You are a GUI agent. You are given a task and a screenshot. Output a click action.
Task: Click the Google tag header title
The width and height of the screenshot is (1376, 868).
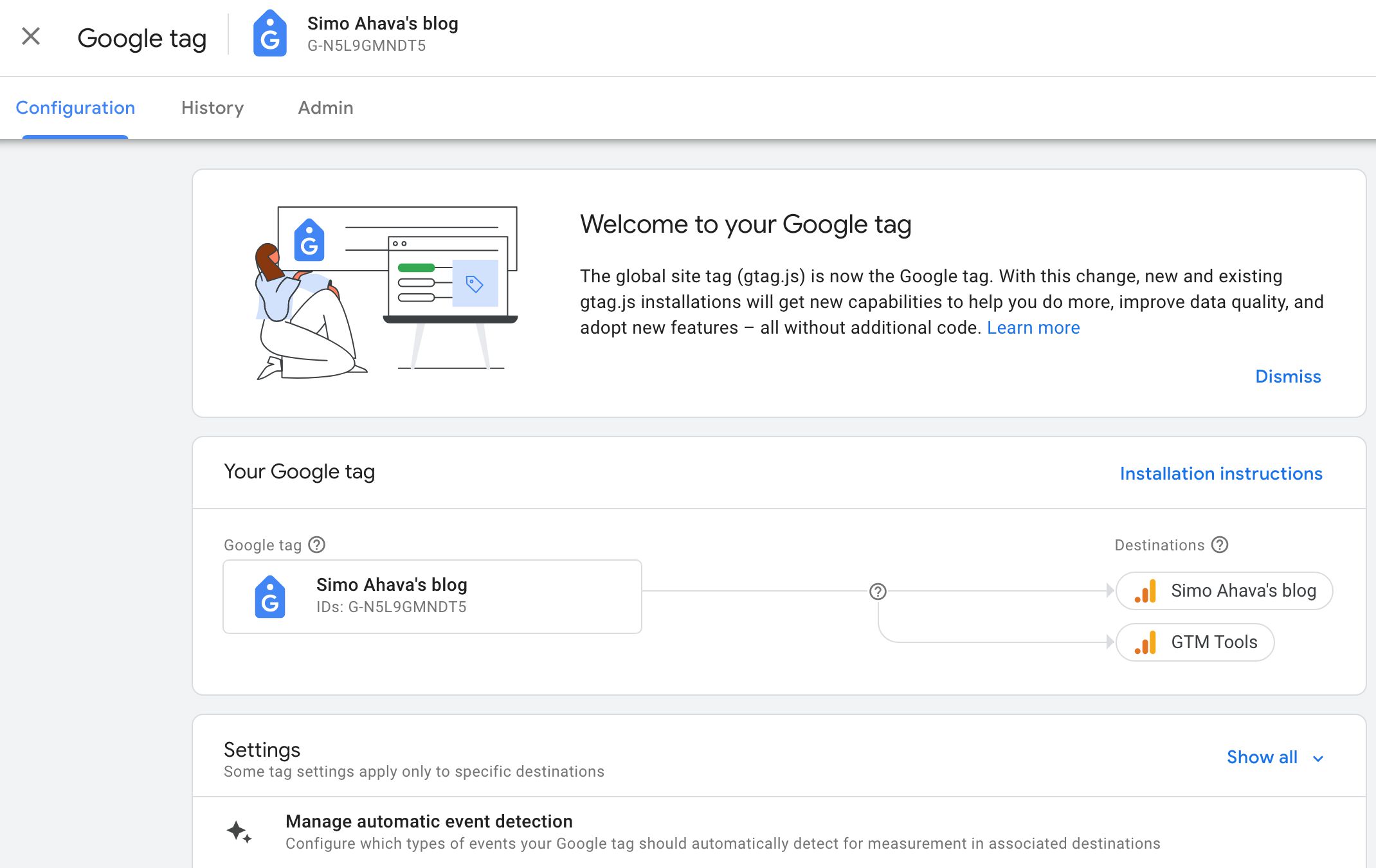coord(141,38)
